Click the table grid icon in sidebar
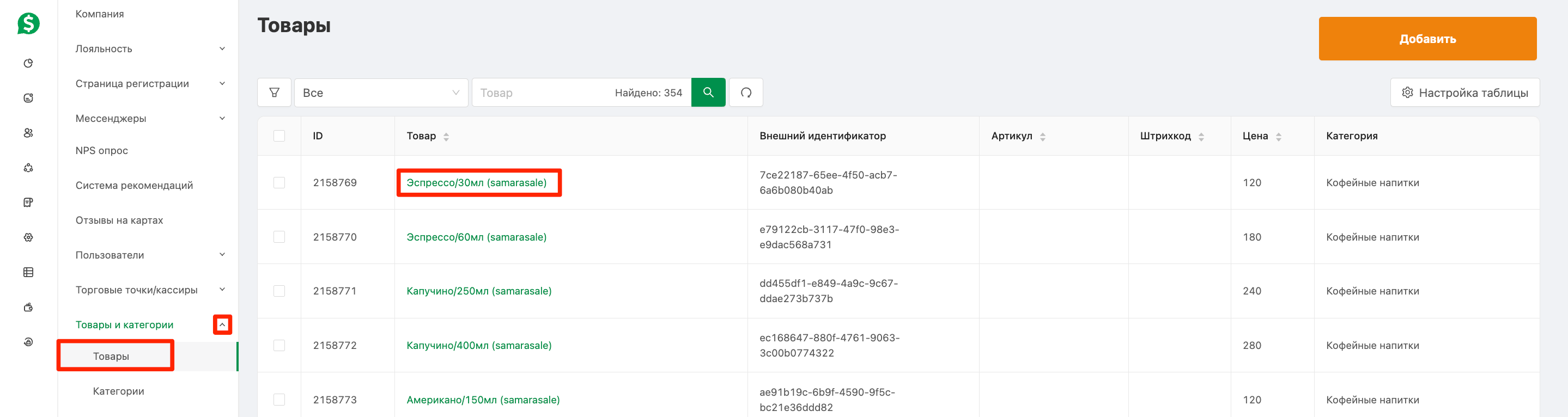 click(x=28, y=272)
